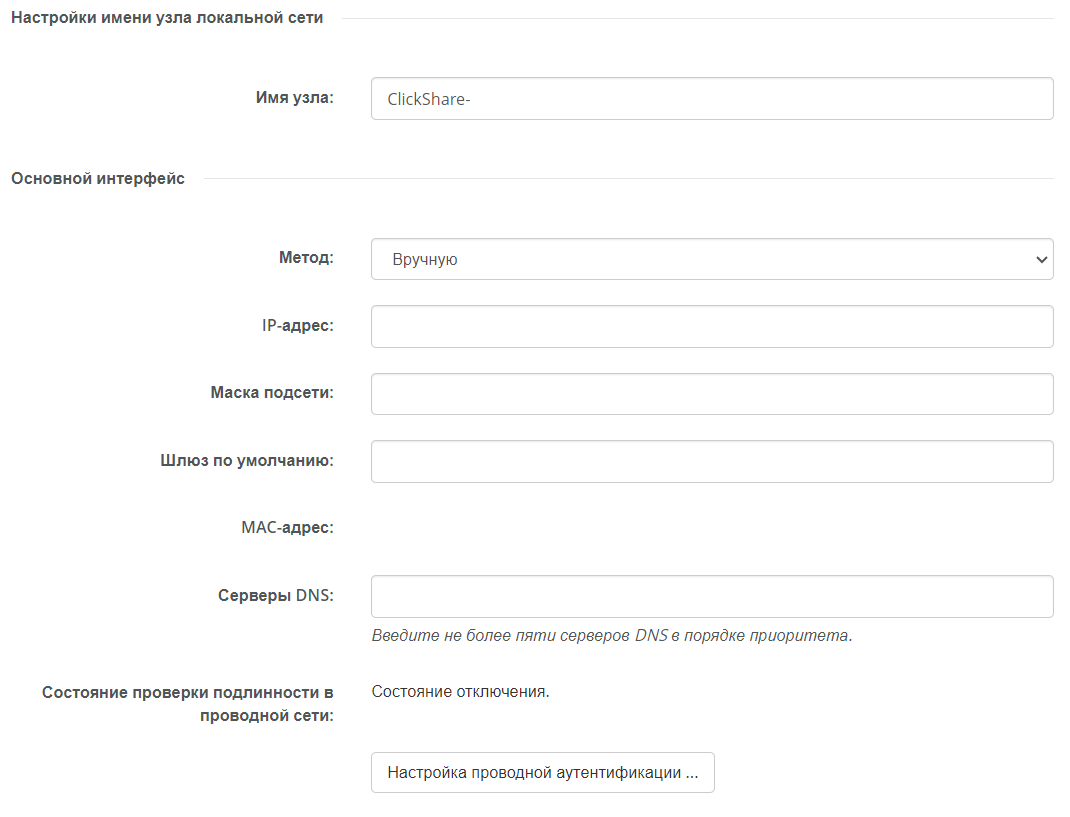Click the IP-адрес label
Image resolution: width=1070 pixels, height=817 pixels.
click(x=298, y=326)
